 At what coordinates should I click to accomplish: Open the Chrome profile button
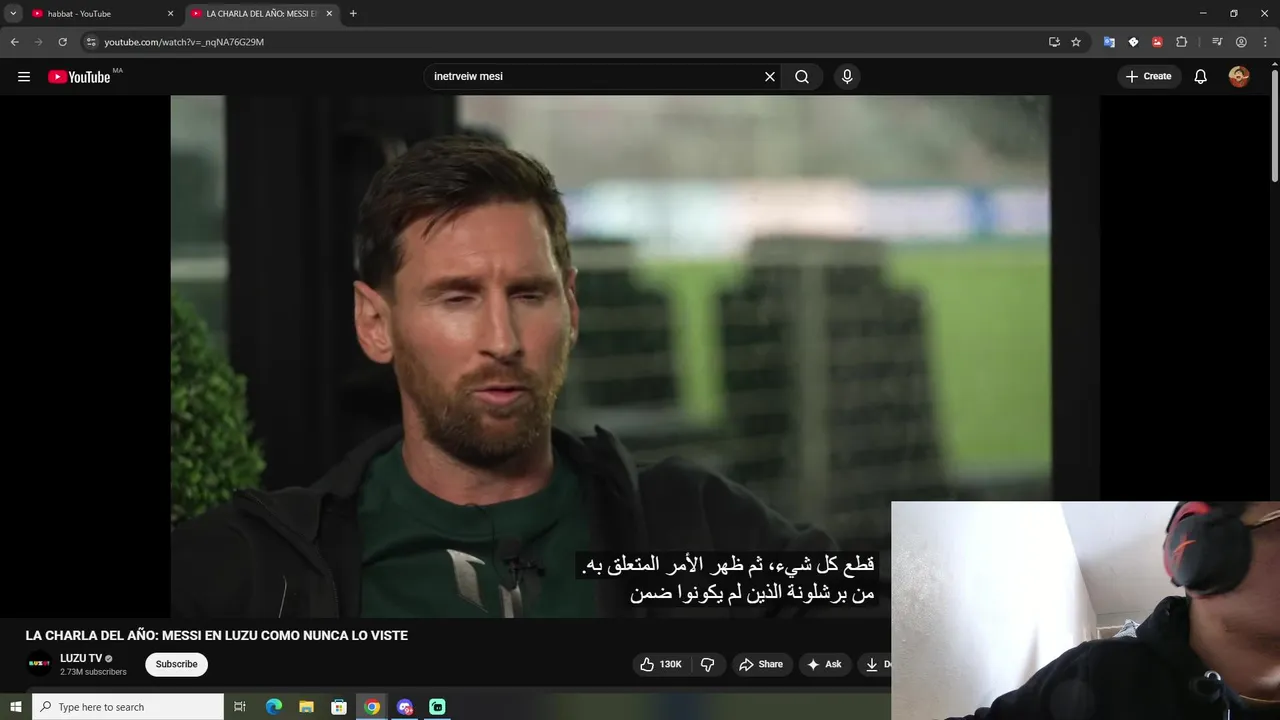coord(1241,42)
